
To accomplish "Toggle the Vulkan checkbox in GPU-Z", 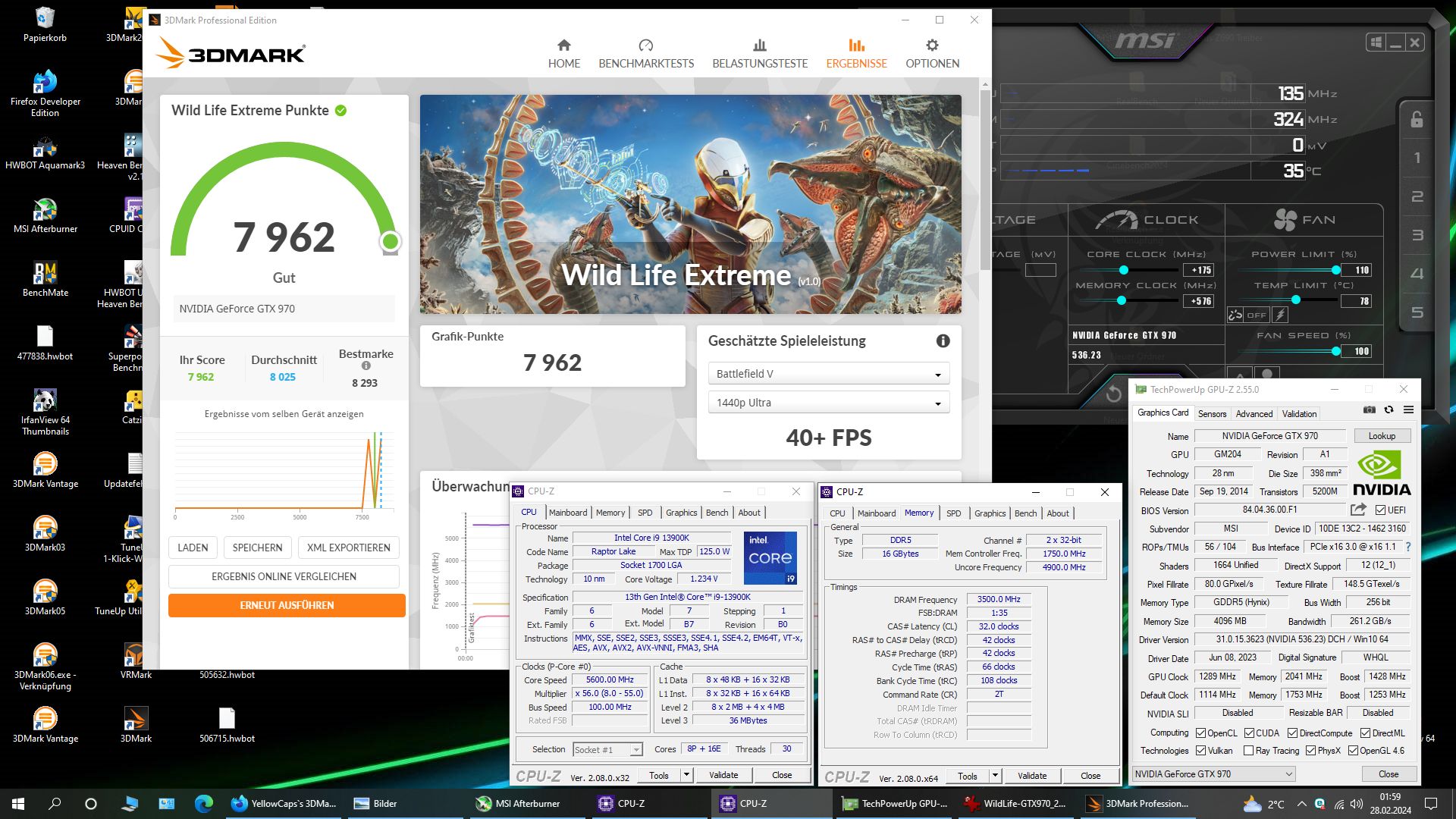I will tap(1200, 751).
